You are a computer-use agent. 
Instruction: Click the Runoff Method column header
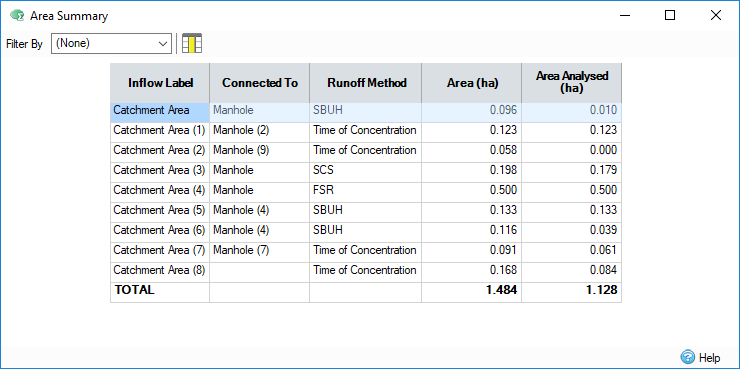coord(366,83)
